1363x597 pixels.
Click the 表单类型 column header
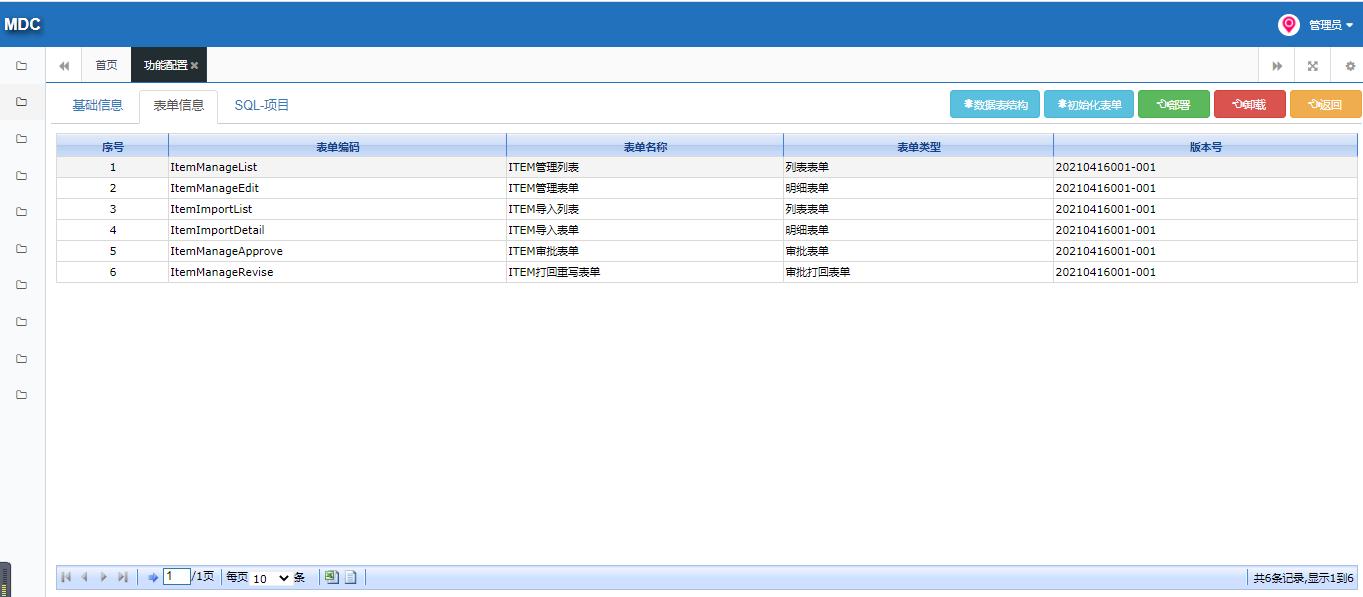919,147
